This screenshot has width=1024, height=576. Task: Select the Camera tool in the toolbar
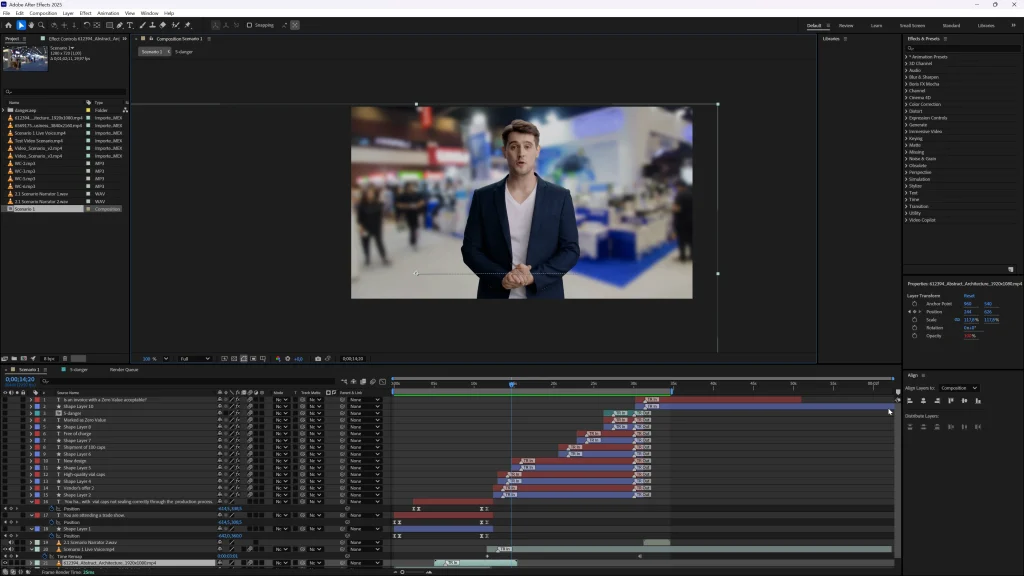[55, 25]
